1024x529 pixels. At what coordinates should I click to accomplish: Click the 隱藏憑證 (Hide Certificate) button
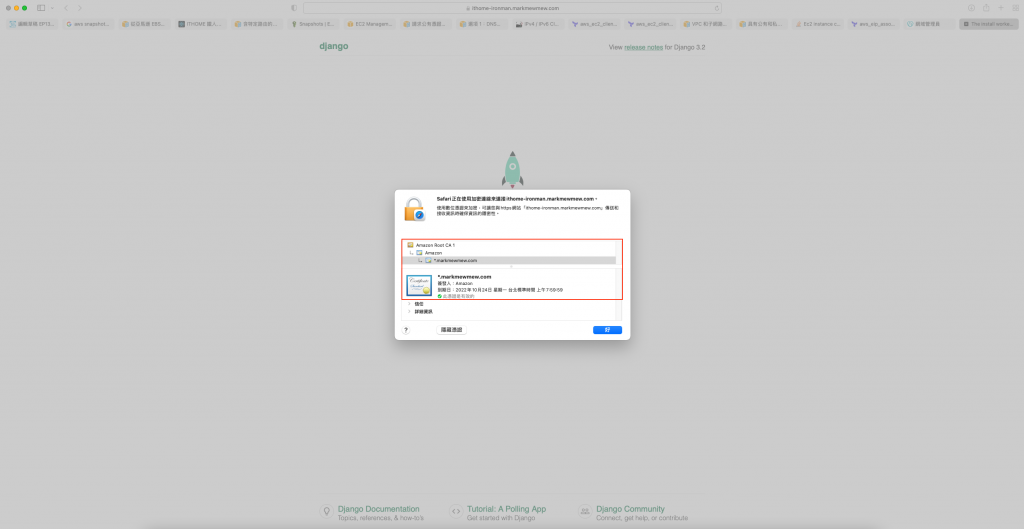(451, 330)
